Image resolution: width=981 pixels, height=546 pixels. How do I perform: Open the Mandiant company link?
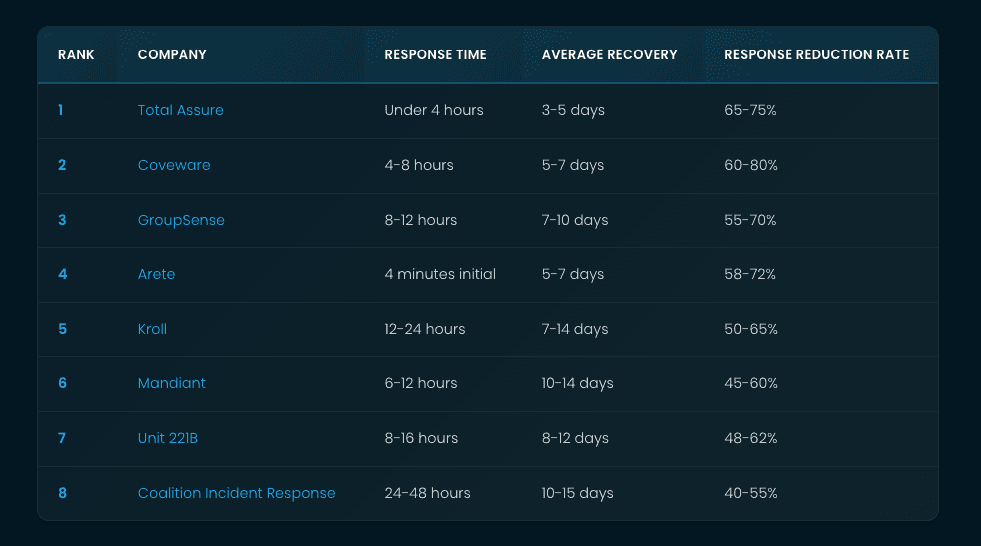click(x=171, y=383)
